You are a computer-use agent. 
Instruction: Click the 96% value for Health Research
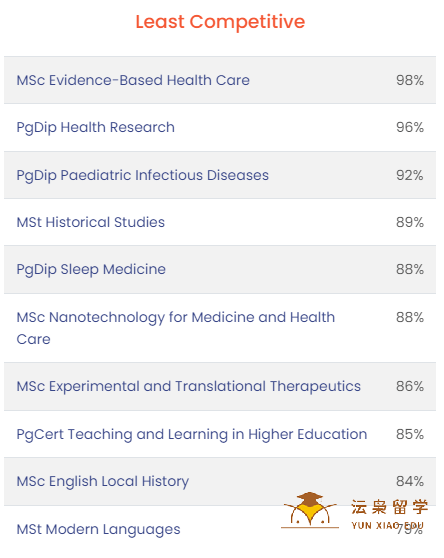(x=410, y=127)
